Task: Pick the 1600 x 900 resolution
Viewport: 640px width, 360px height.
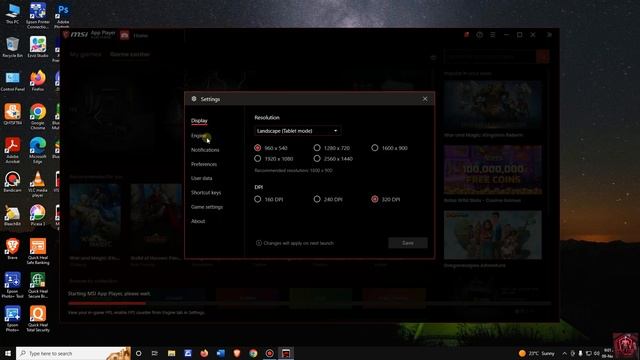Action: tap(389, 148)
